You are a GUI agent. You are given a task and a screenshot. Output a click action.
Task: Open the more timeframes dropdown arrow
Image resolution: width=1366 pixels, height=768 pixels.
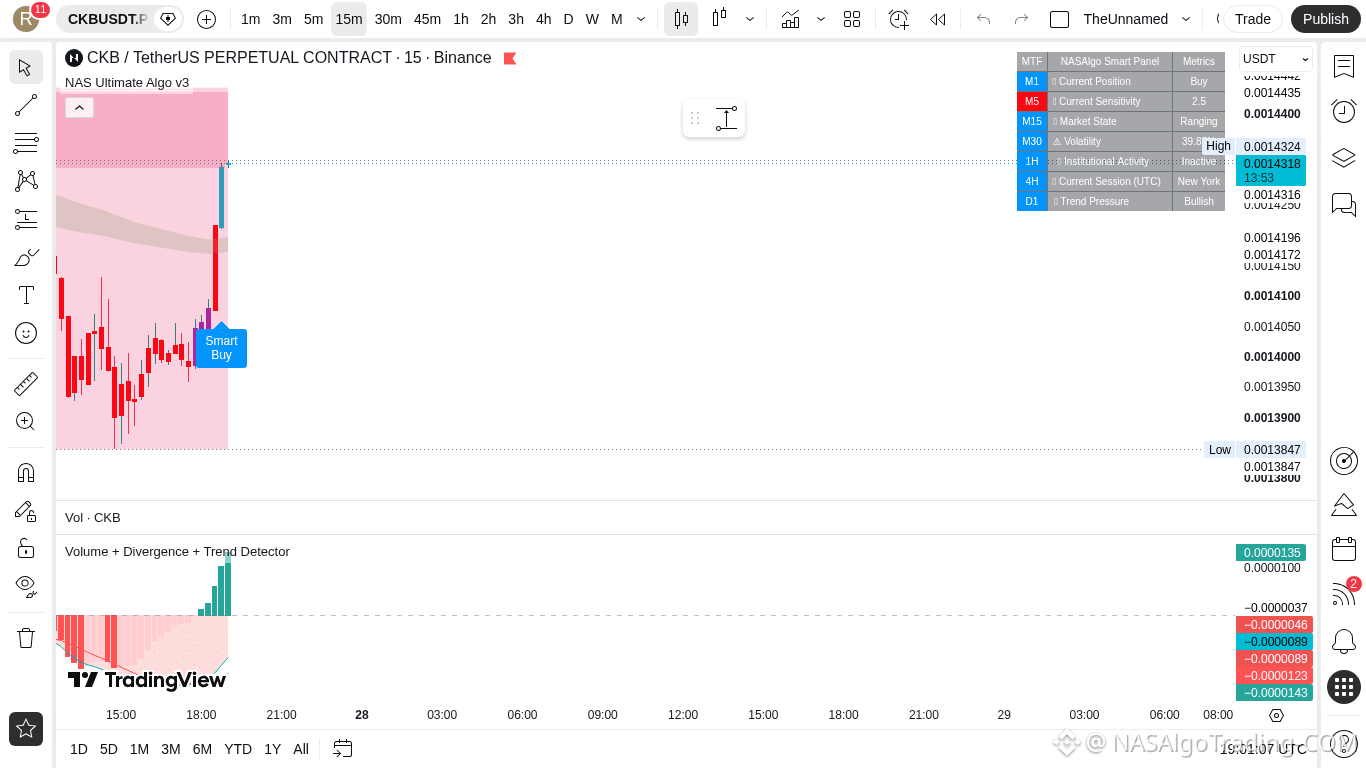(641, 19)
